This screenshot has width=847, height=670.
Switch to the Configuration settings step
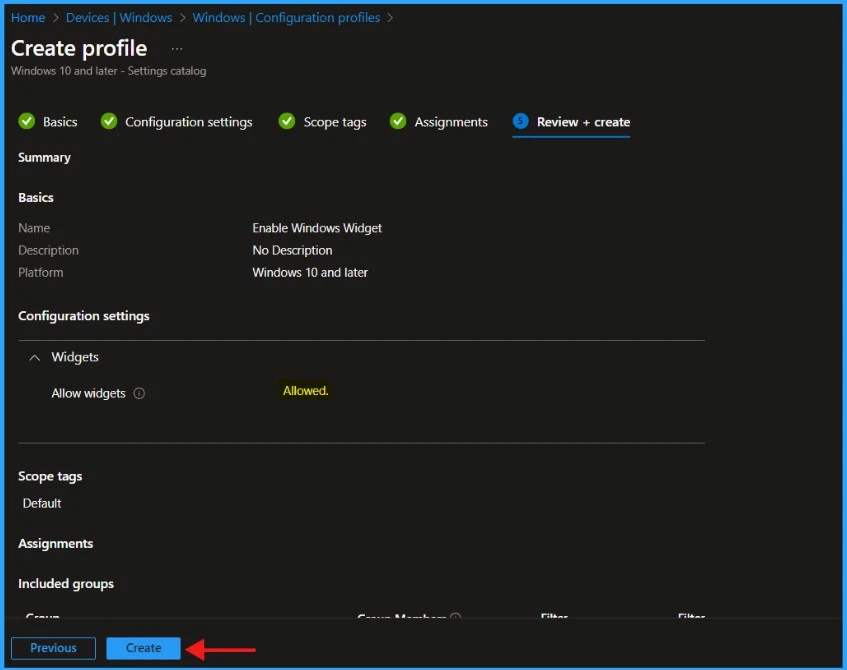pos(189,122)
